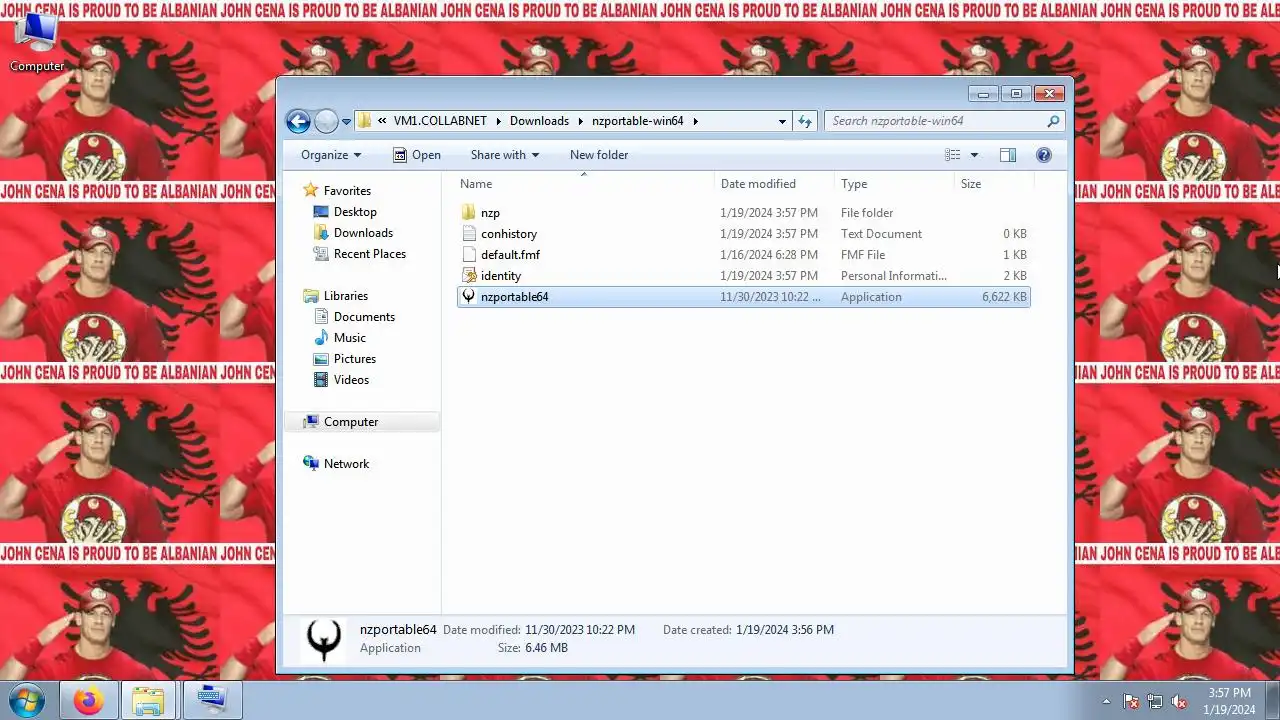Change your view icon button

click(x=953, y=155)
